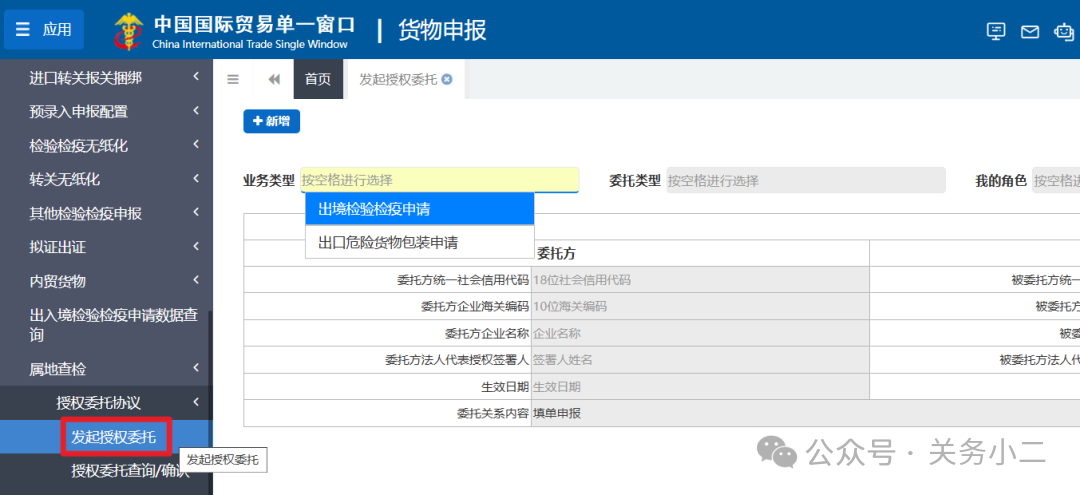Open 授权委托查询/确认 sidebar item
This screenshot has width=1080, height=495.
pyautogui.click(x=130, y=470)
